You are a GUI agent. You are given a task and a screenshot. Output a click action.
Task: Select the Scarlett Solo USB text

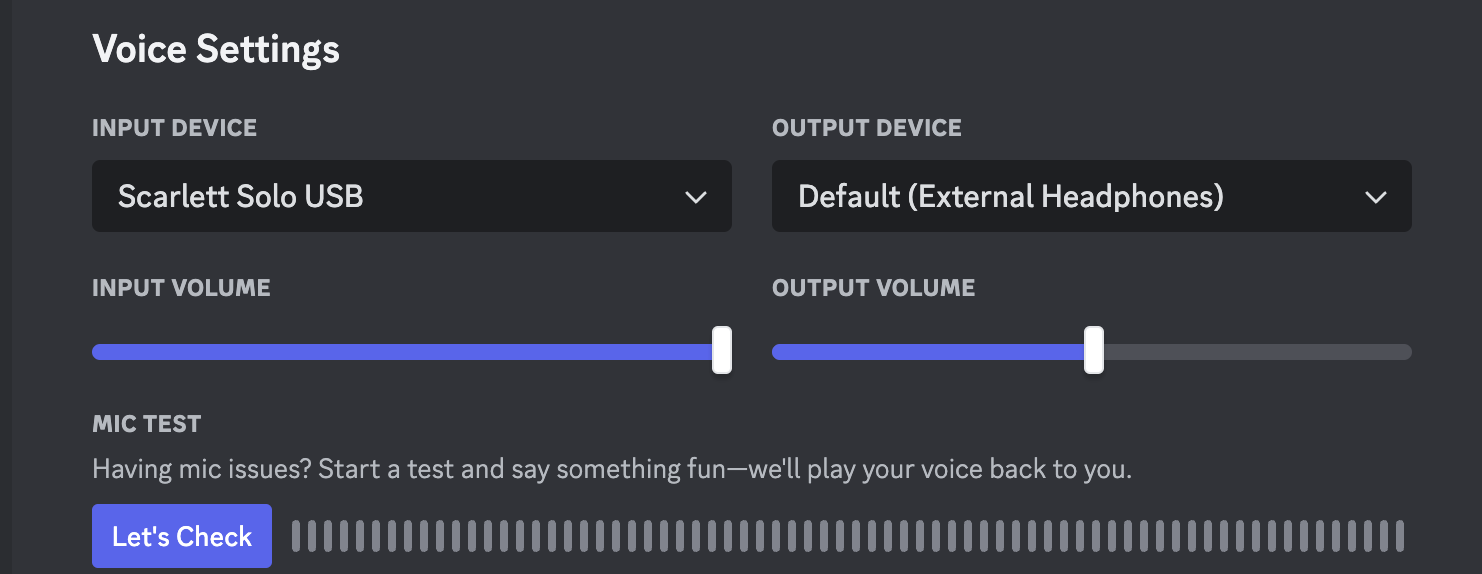click(x=241, y=196)
